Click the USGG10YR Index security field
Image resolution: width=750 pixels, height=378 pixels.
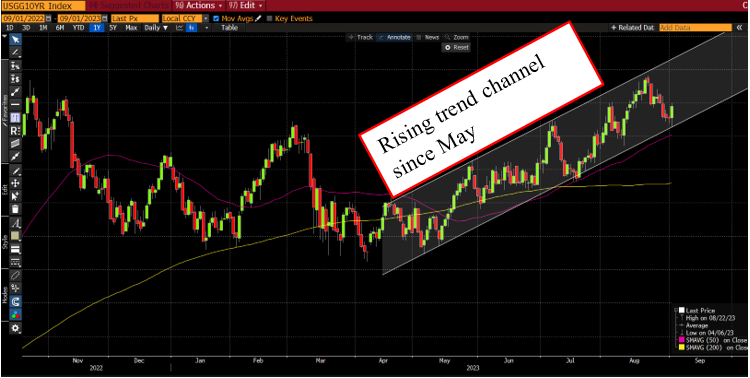coord(44,6)
